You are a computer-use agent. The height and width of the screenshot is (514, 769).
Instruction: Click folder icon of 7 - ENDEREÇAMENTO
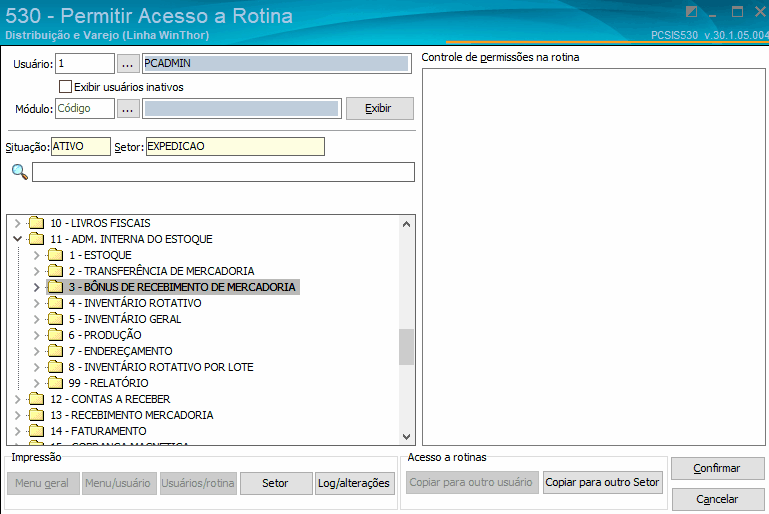coord(55,351)
